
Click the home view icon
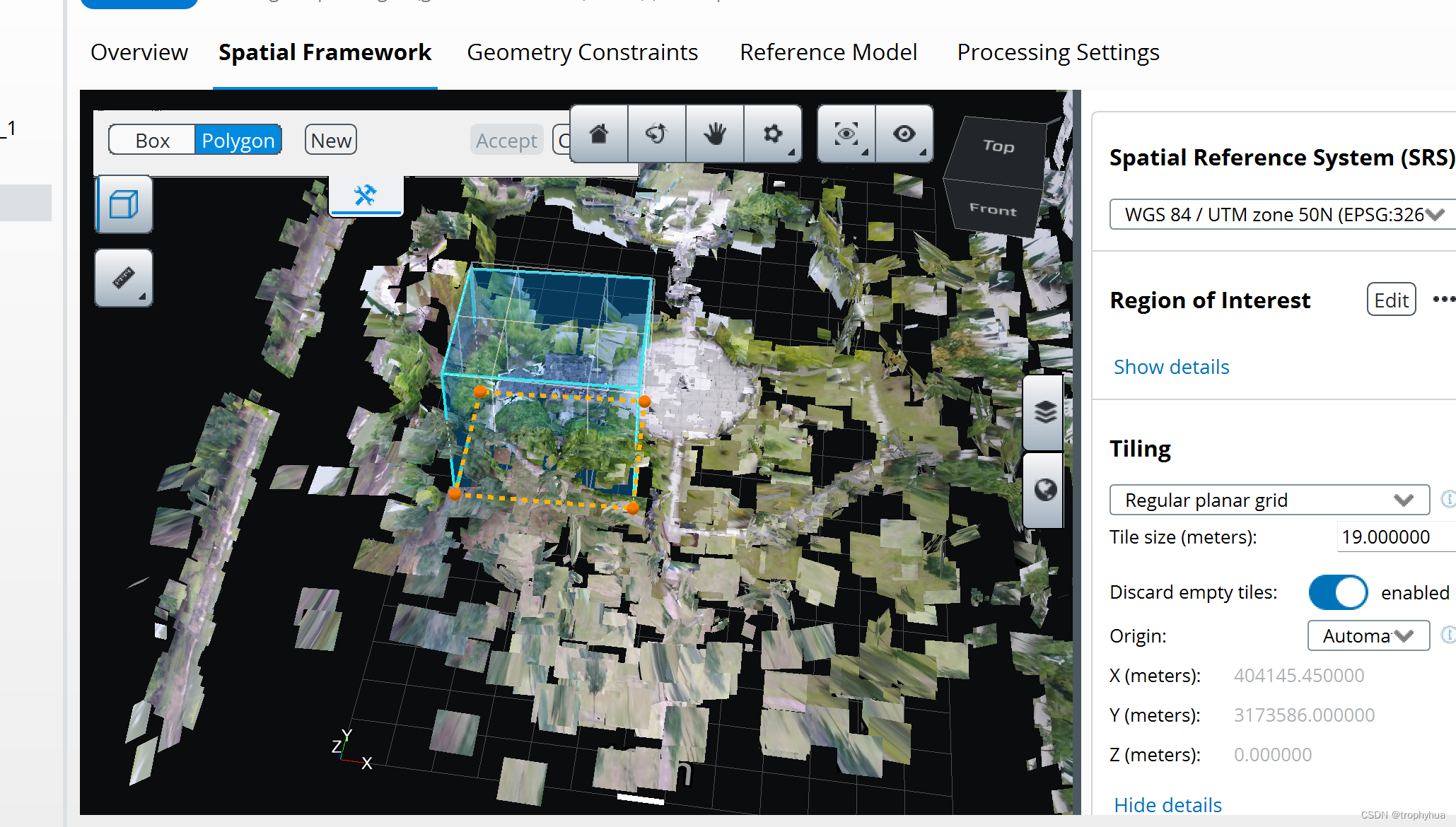[599, 134]
